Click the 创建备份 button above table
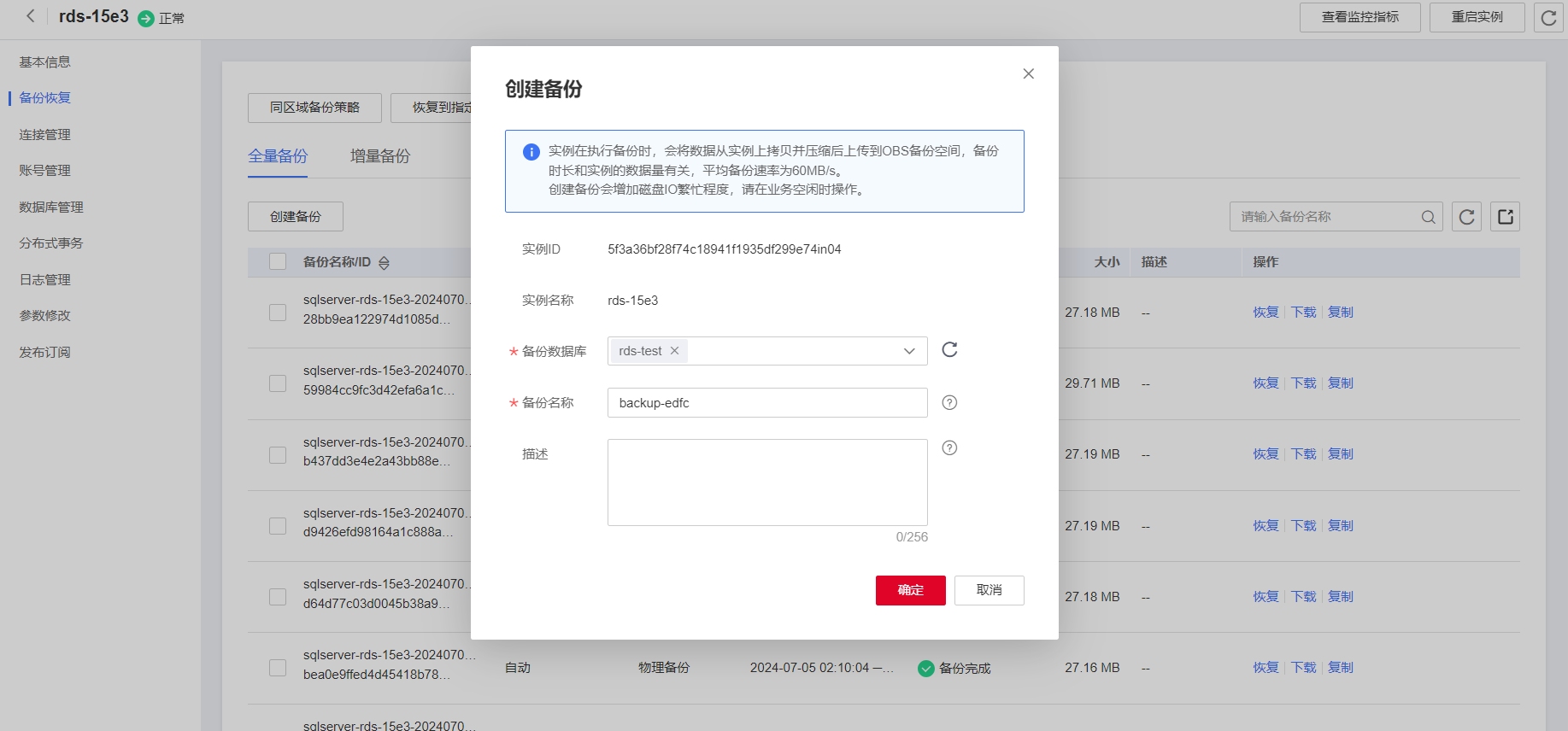 click(x=296, y=217)
